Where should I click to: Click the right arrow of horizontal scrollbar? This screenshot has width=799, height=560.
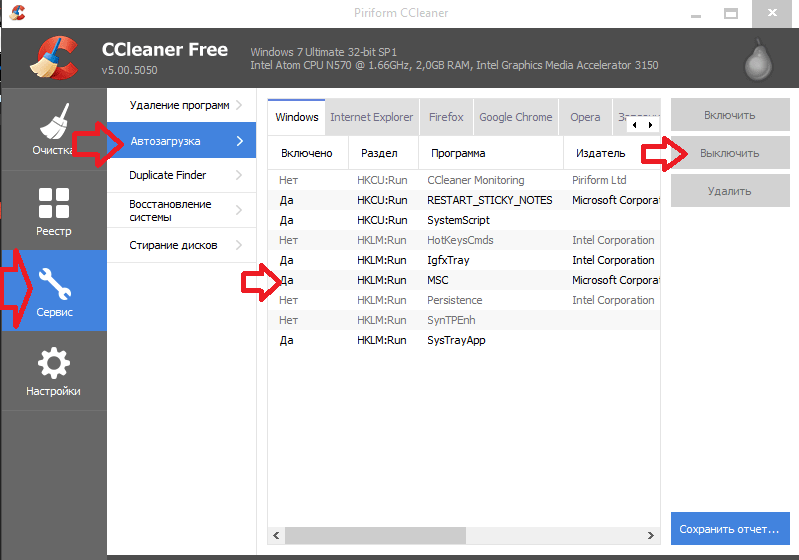click(x=651, y=535)
